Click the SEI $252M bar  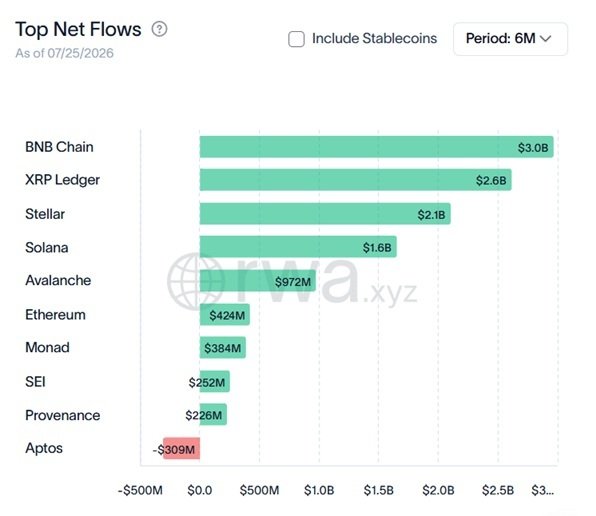coord(215,381)
